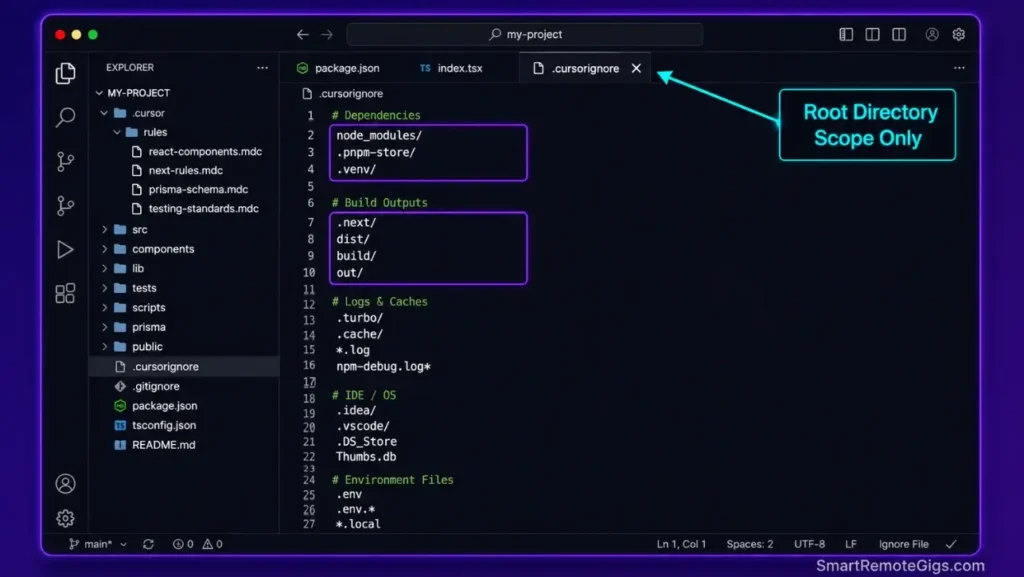Image resolution: width=1024 pixels, height=577 pixels.
Task: Open the Extensions view
Action: [65, 294]
